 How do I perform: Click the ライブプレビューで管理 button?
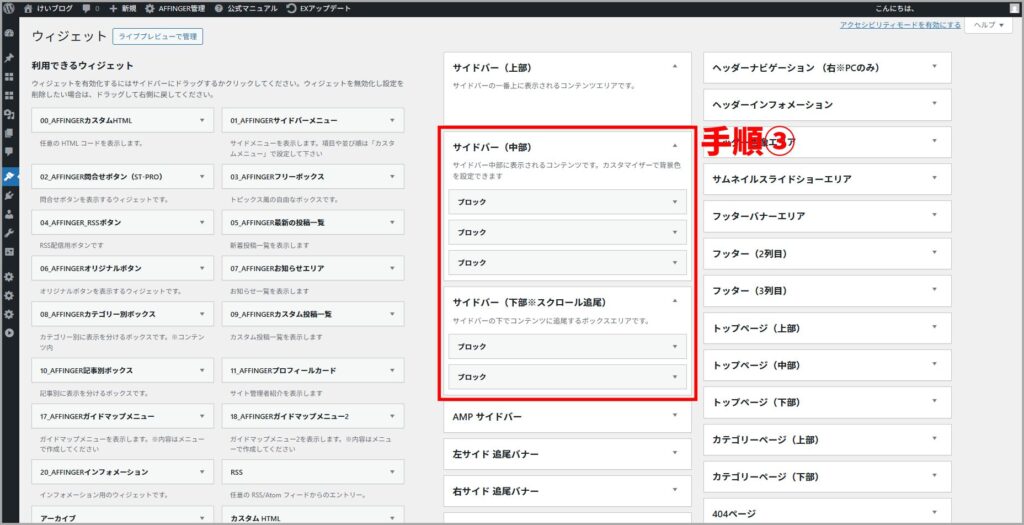point(158,36)
